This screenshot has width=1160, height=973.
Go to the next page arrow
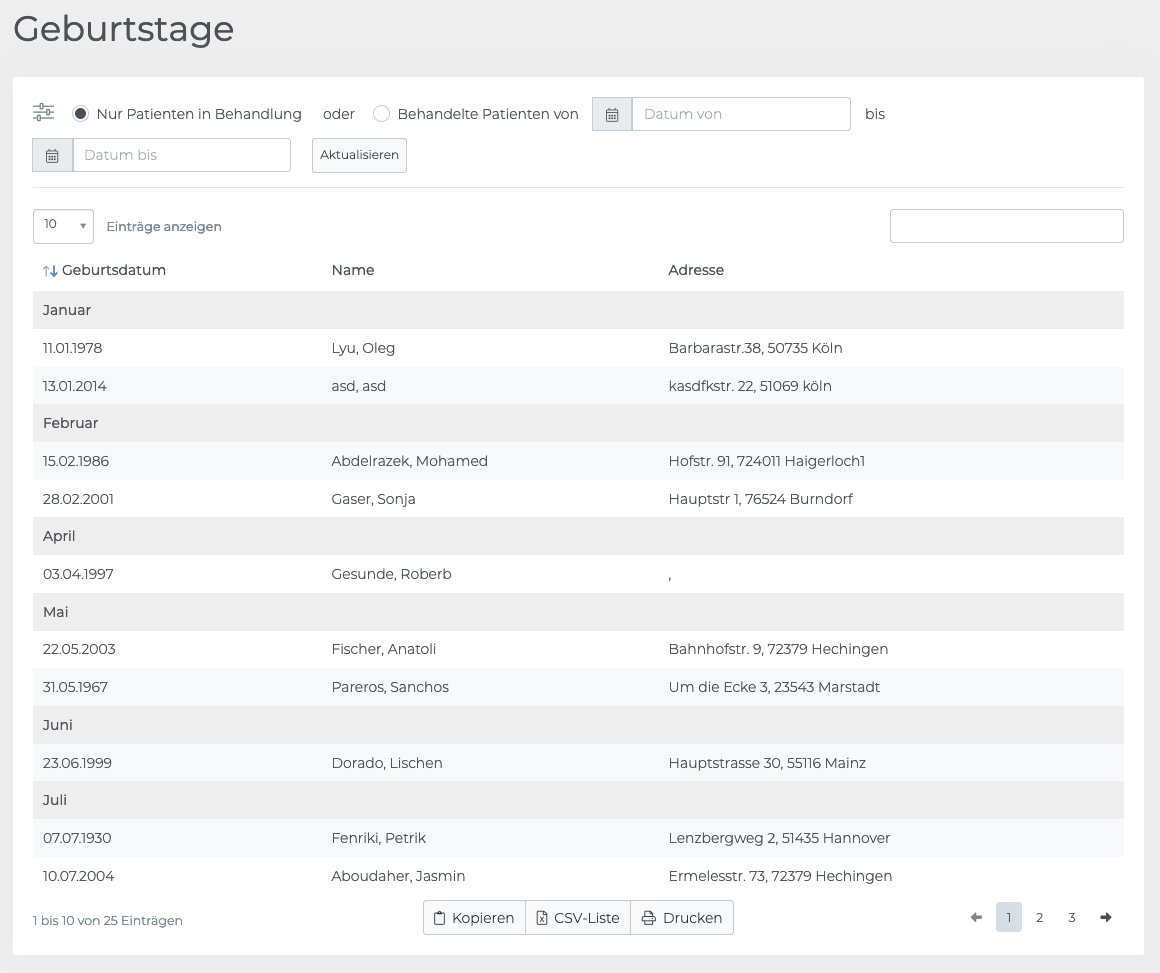(x=1105, y=918)
